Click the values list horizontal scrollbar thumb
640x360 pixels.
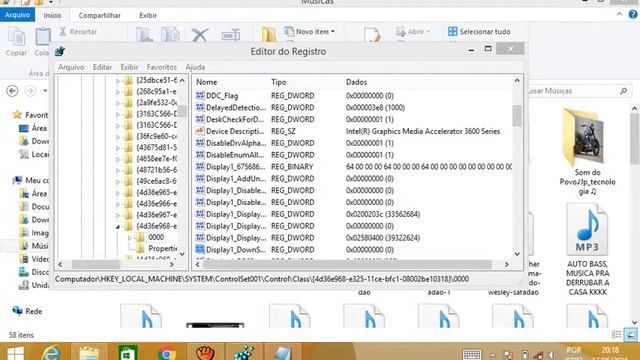(x=347, y=264)
